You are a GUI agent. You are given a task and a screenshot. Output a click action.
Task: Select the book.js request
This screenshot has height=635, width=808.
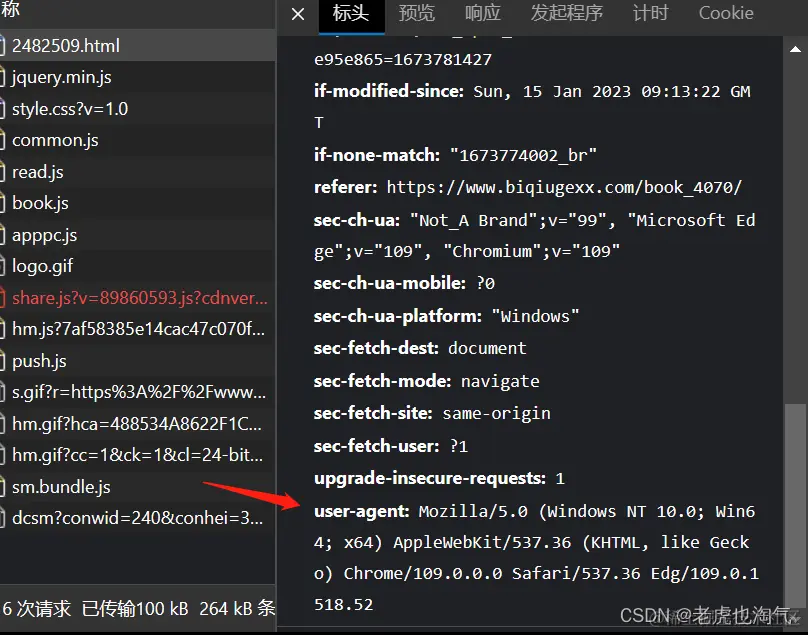[x=138, y=203]
